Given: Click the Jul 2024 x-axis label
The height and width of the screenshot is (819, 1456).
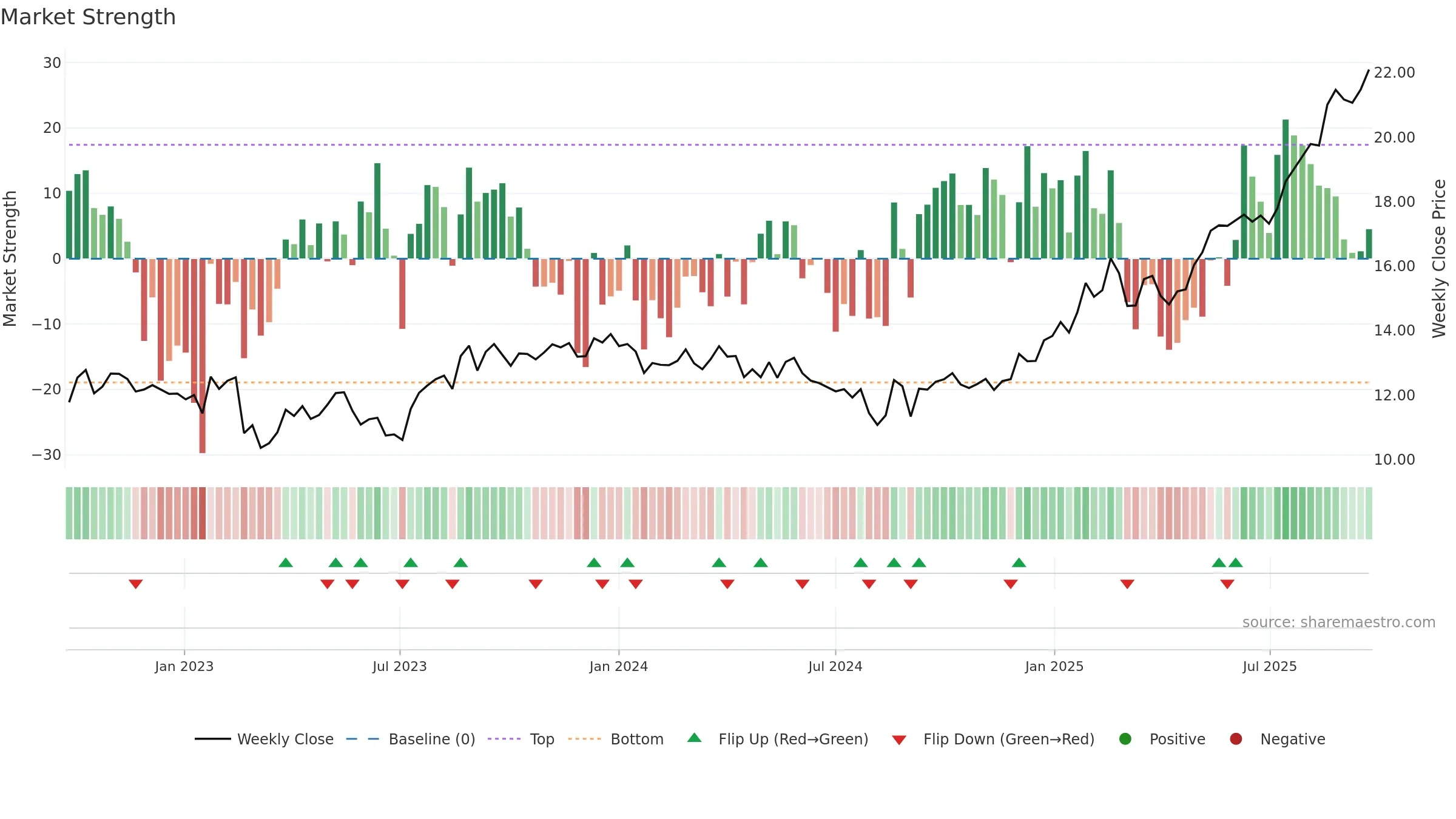Looking at the screenshot, I should tap(835, 666).
